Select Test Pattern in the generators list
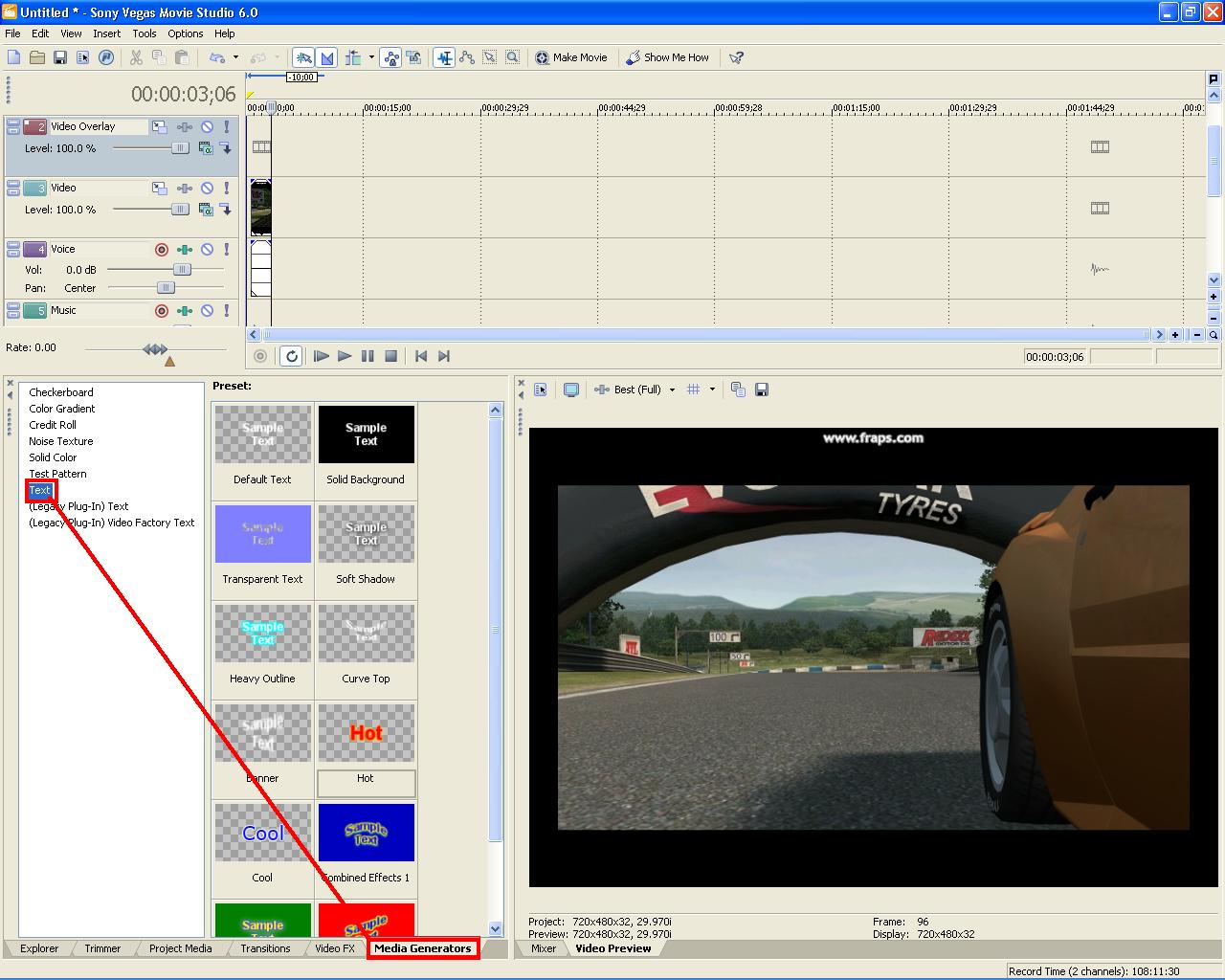 [x=57, y=474]
